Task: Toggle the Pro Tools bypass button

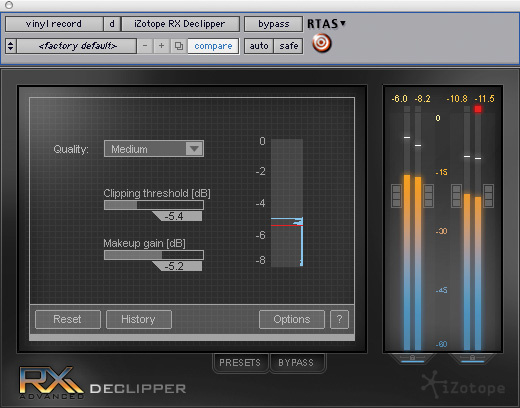Action: (x=273, y=24)
